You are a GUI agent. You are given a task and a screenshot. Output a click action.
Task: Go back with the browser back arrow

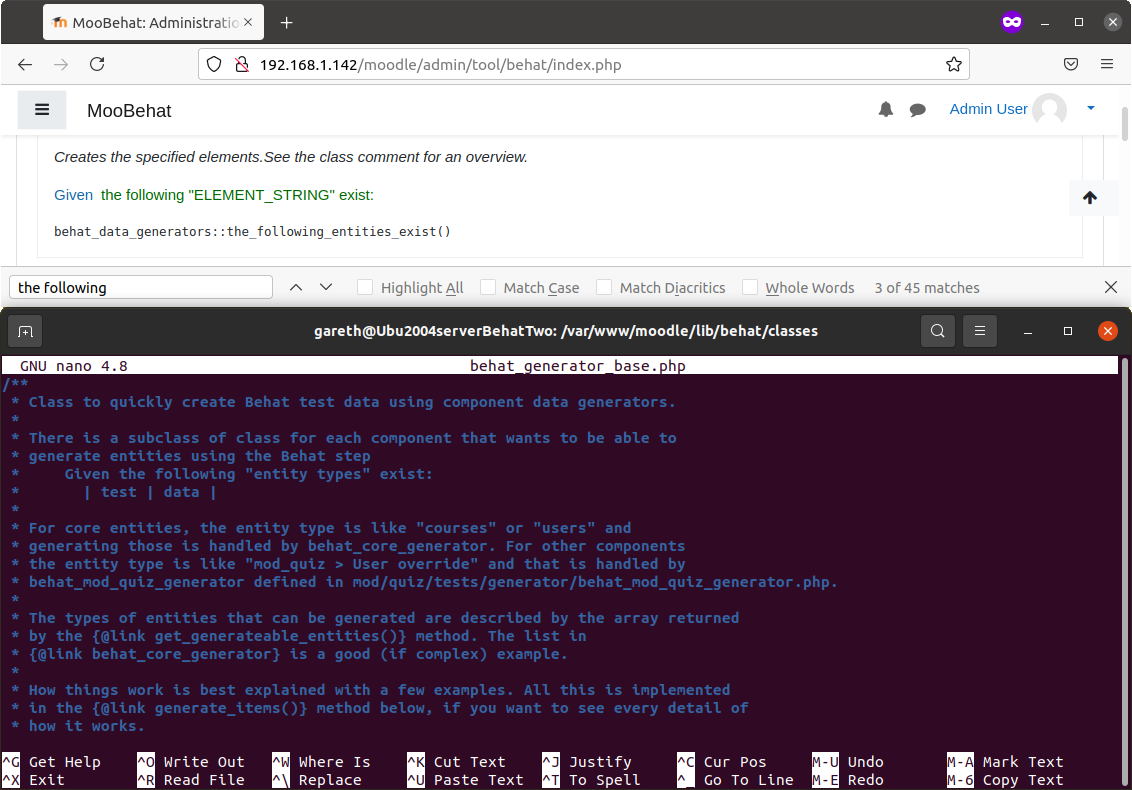25,64
